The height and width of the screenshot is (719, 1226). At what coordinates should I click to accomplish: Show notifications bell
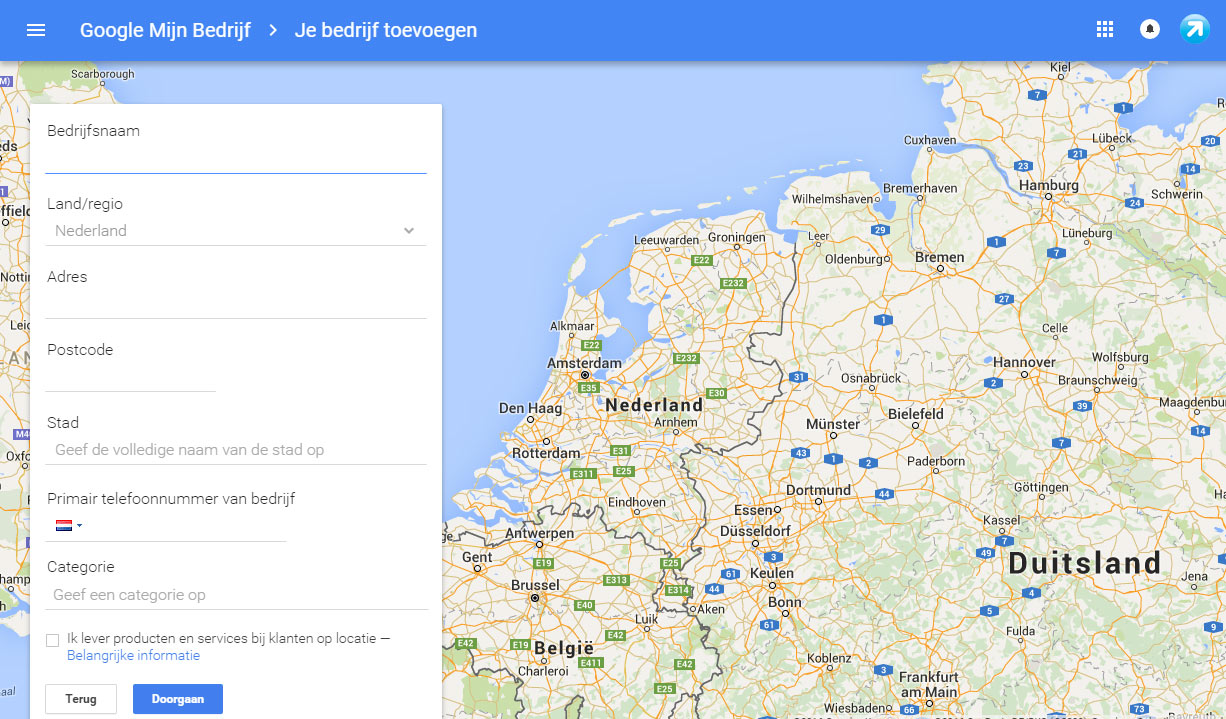pyautogui.click(x=1150, y=29)
